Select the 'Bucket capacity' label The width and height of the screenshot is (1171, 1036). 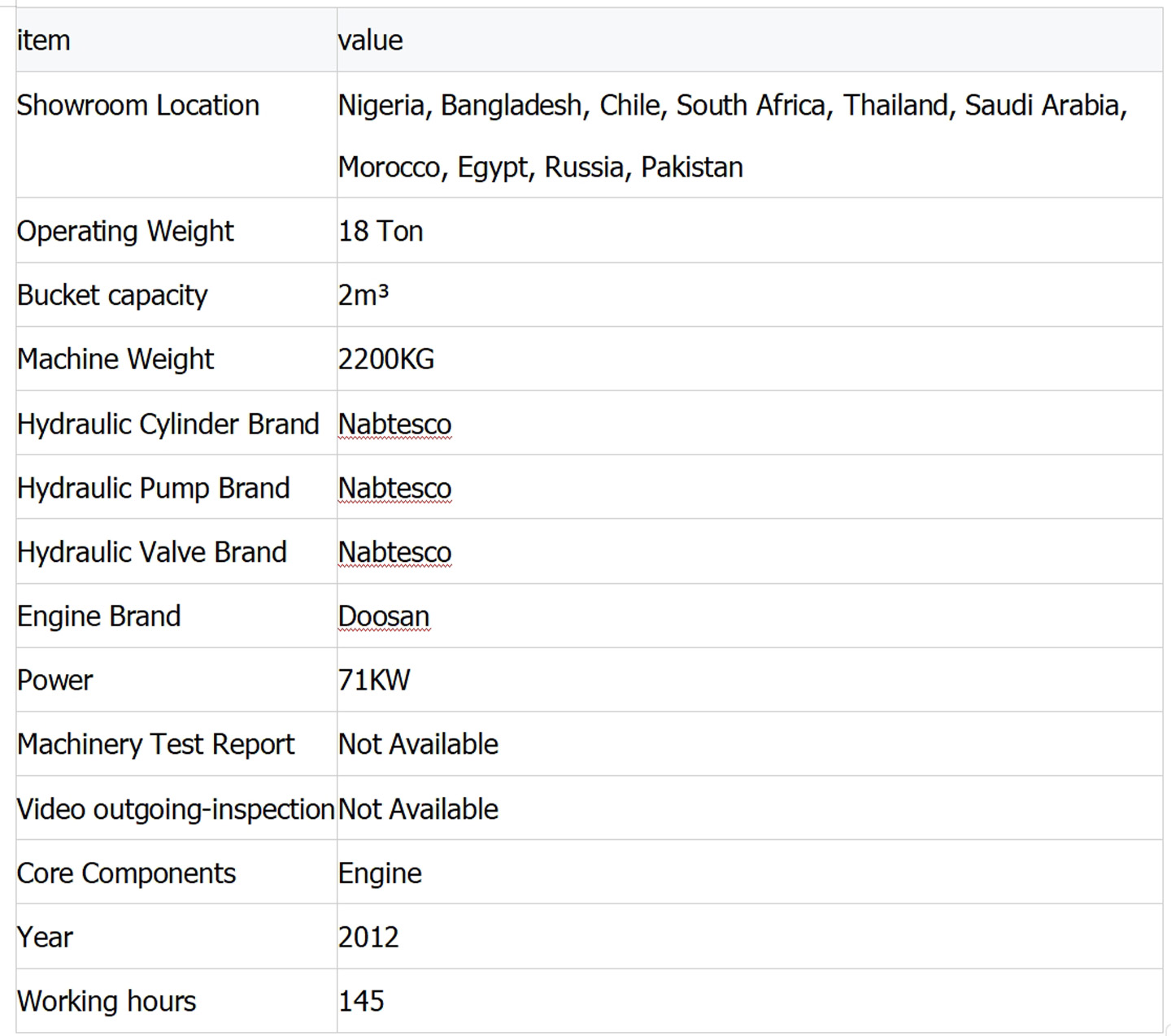[112, 295]
